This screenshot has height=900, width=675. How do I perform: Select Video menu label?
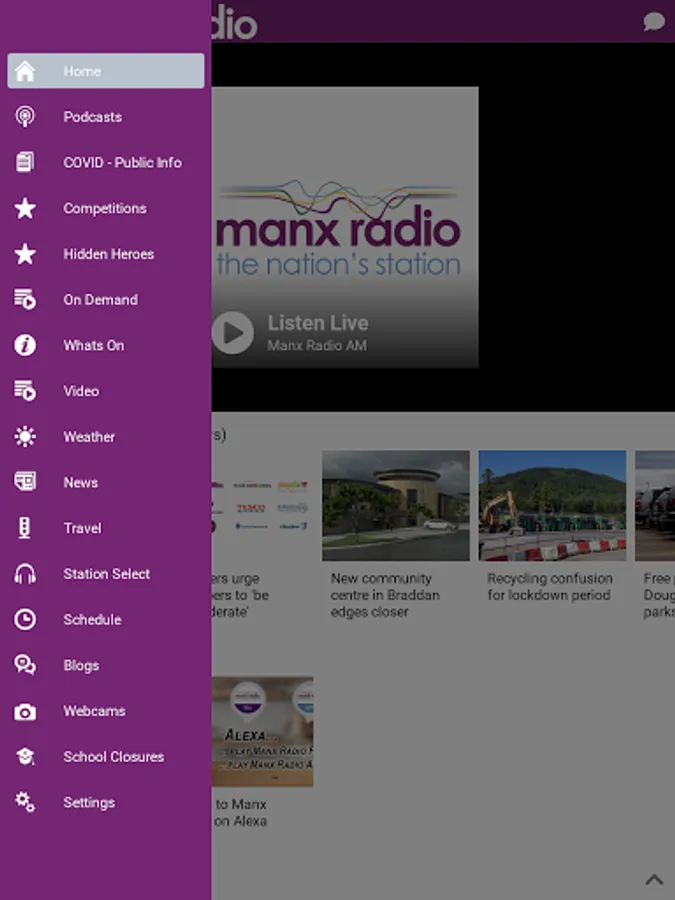81,391
